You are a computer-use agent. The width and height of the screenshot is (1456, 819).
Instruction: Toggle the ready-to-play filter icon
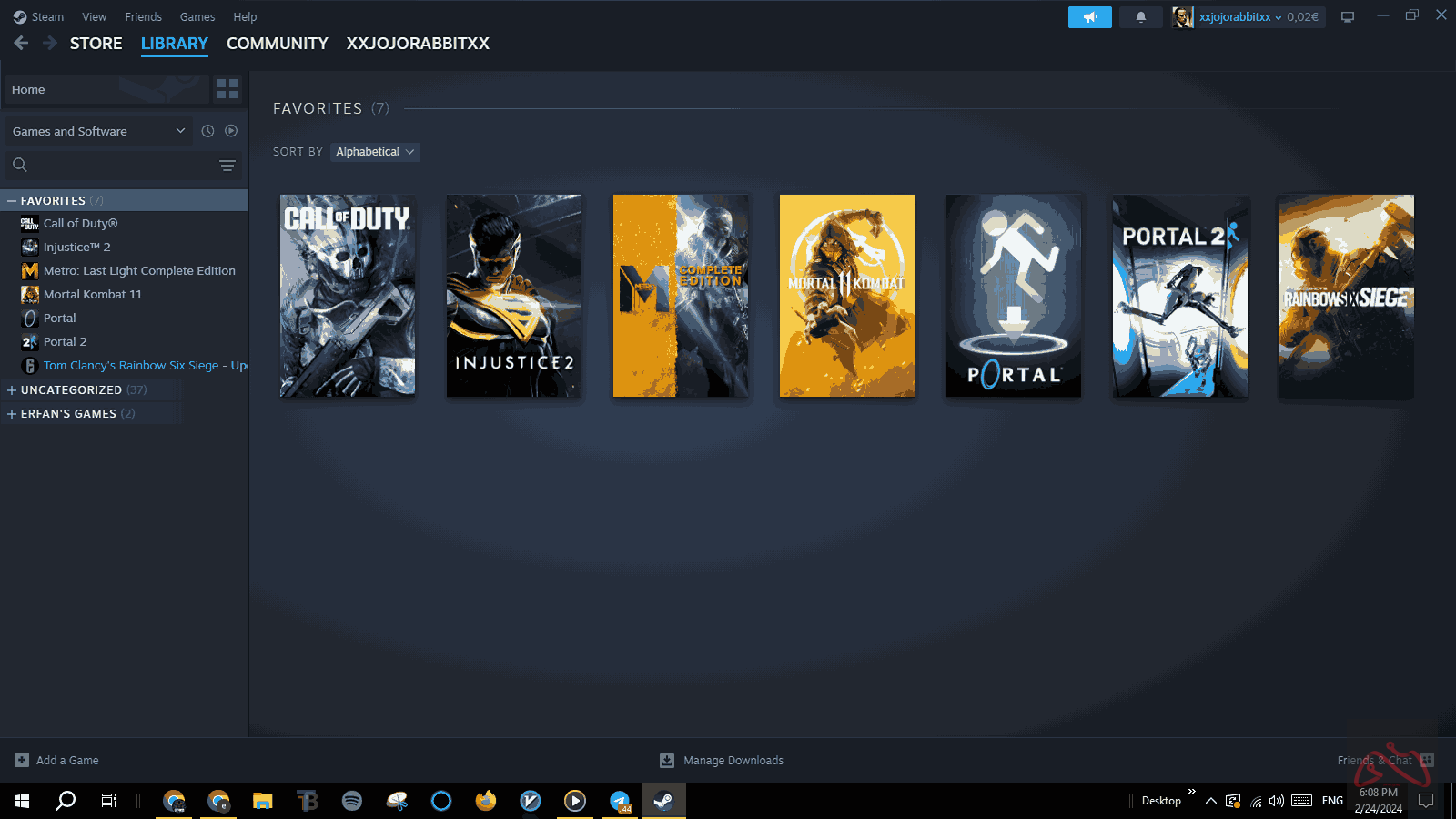coord(231,131)
